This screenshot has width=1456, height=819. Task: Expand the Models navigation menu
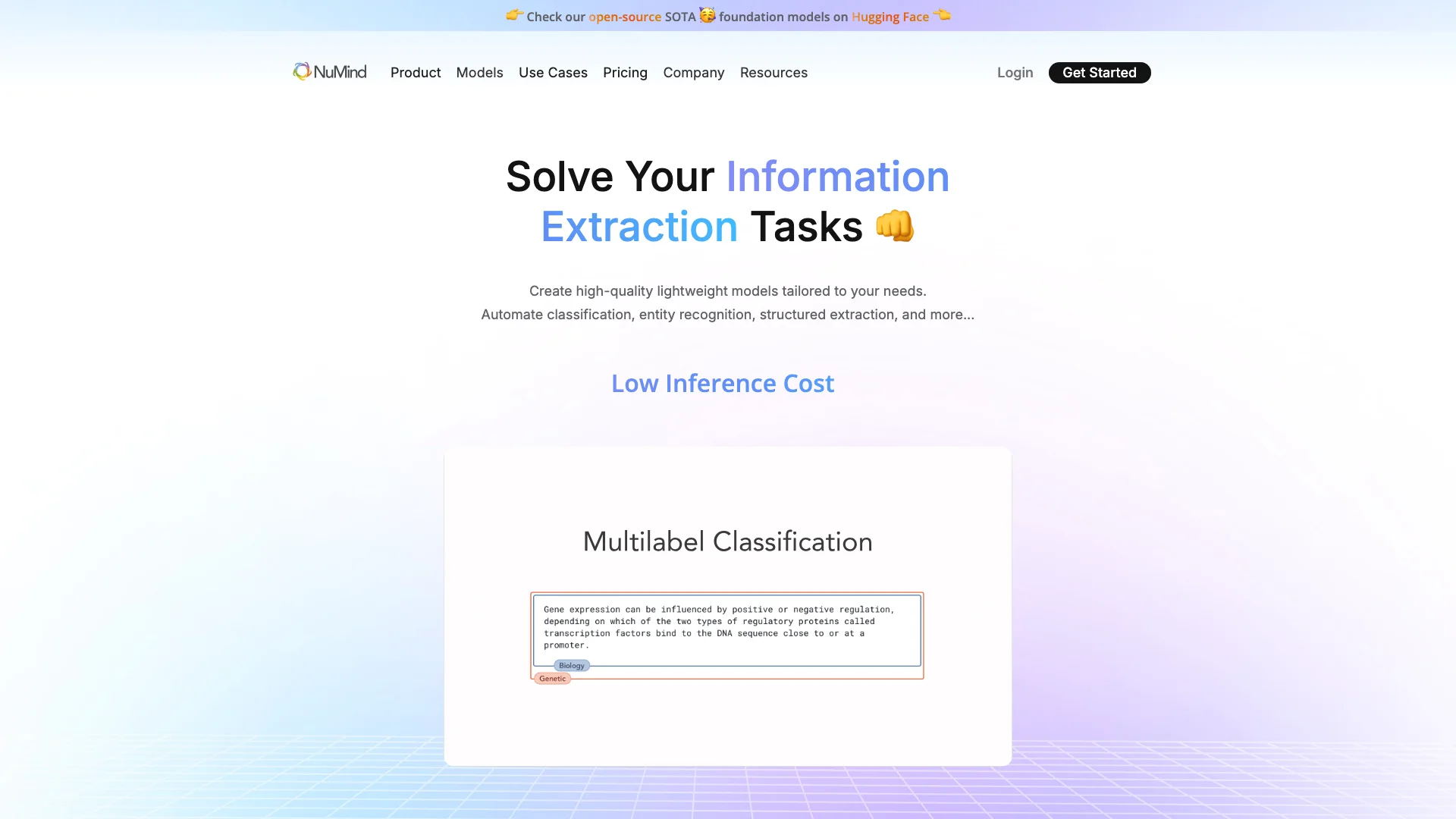(x=479, y=72)
